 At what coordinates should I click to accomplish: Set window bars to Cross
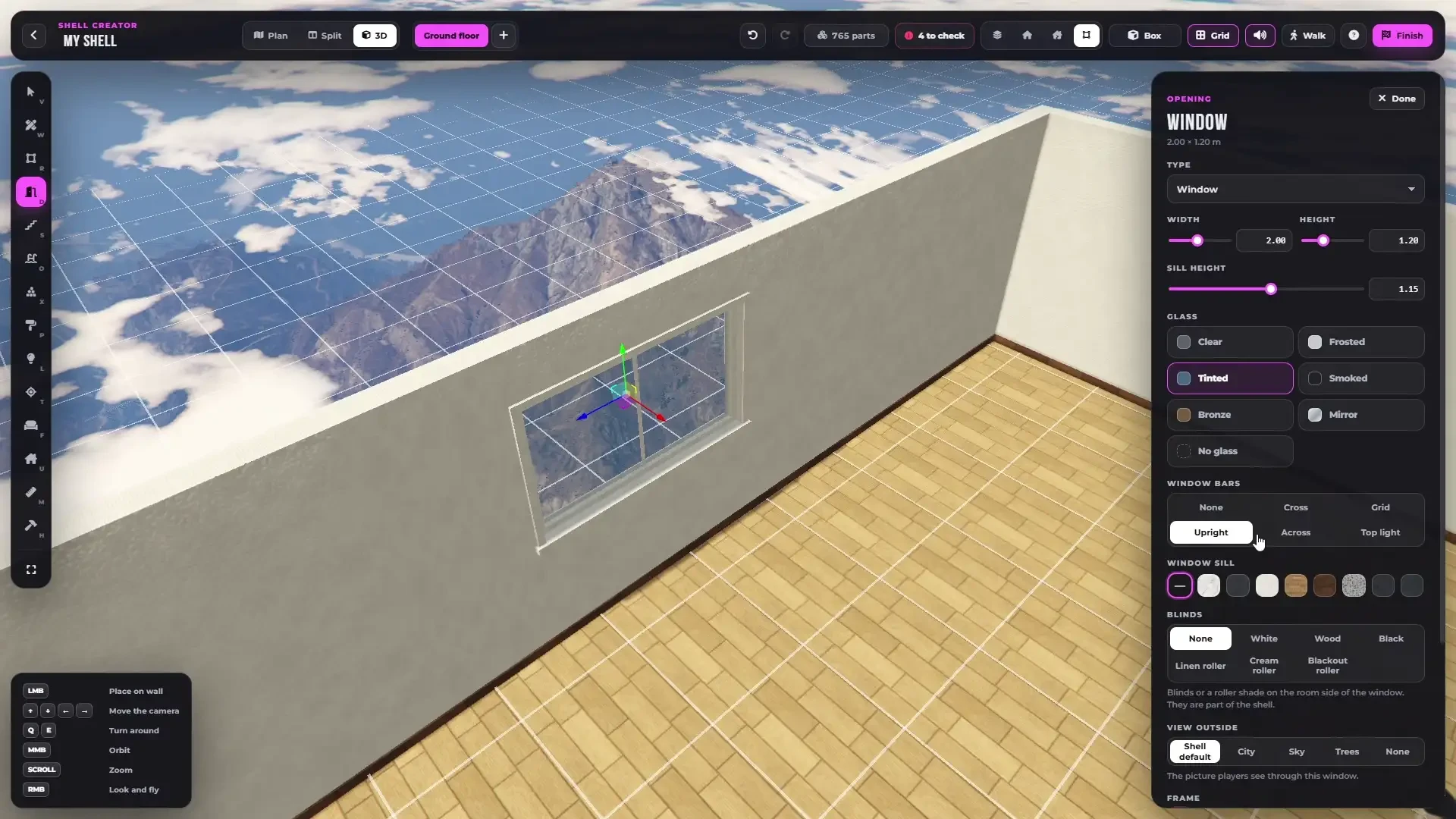[1295, 507]
